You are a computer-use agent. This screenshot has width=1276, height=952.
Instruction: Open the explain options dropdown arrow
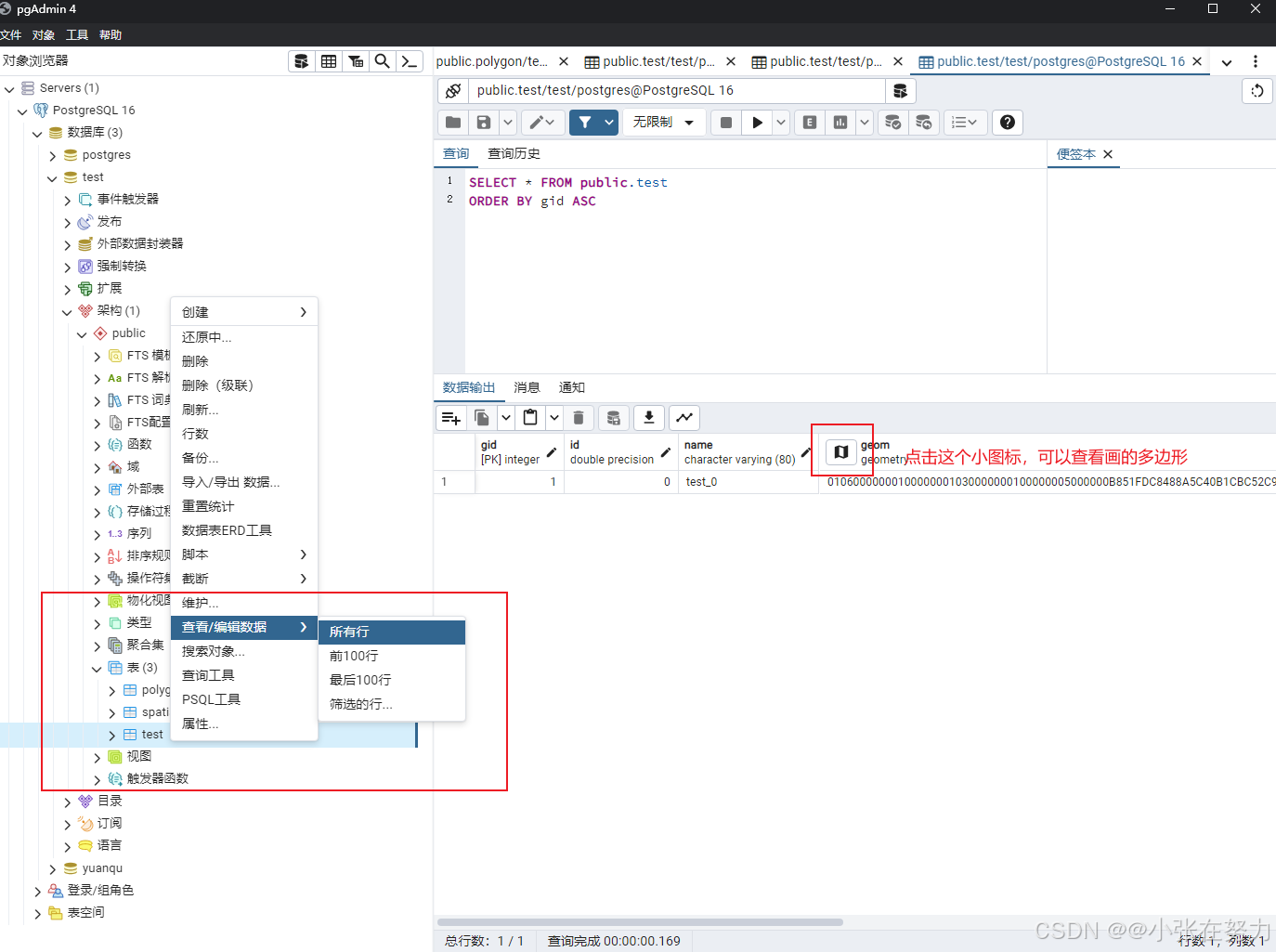[x=865, y=122]
